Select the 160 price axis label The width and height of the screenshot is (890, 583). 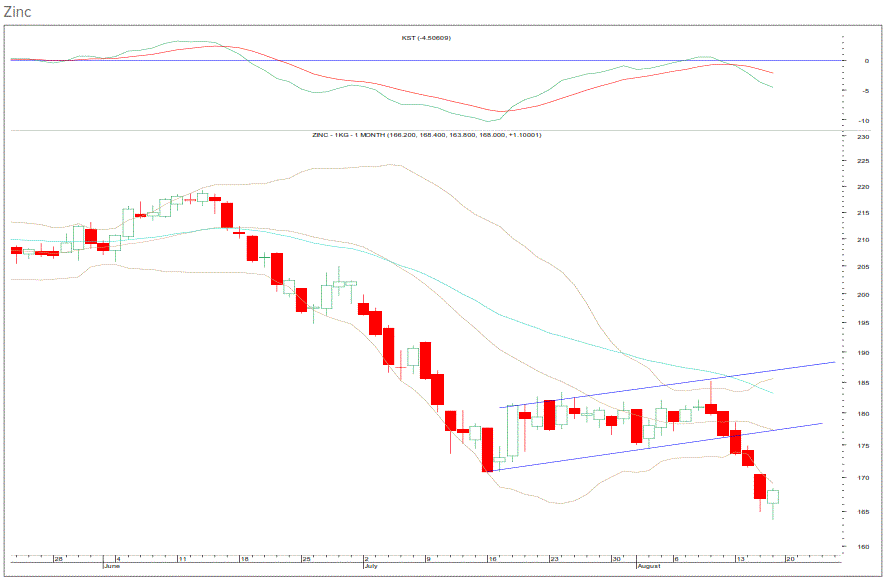point(863,547)
